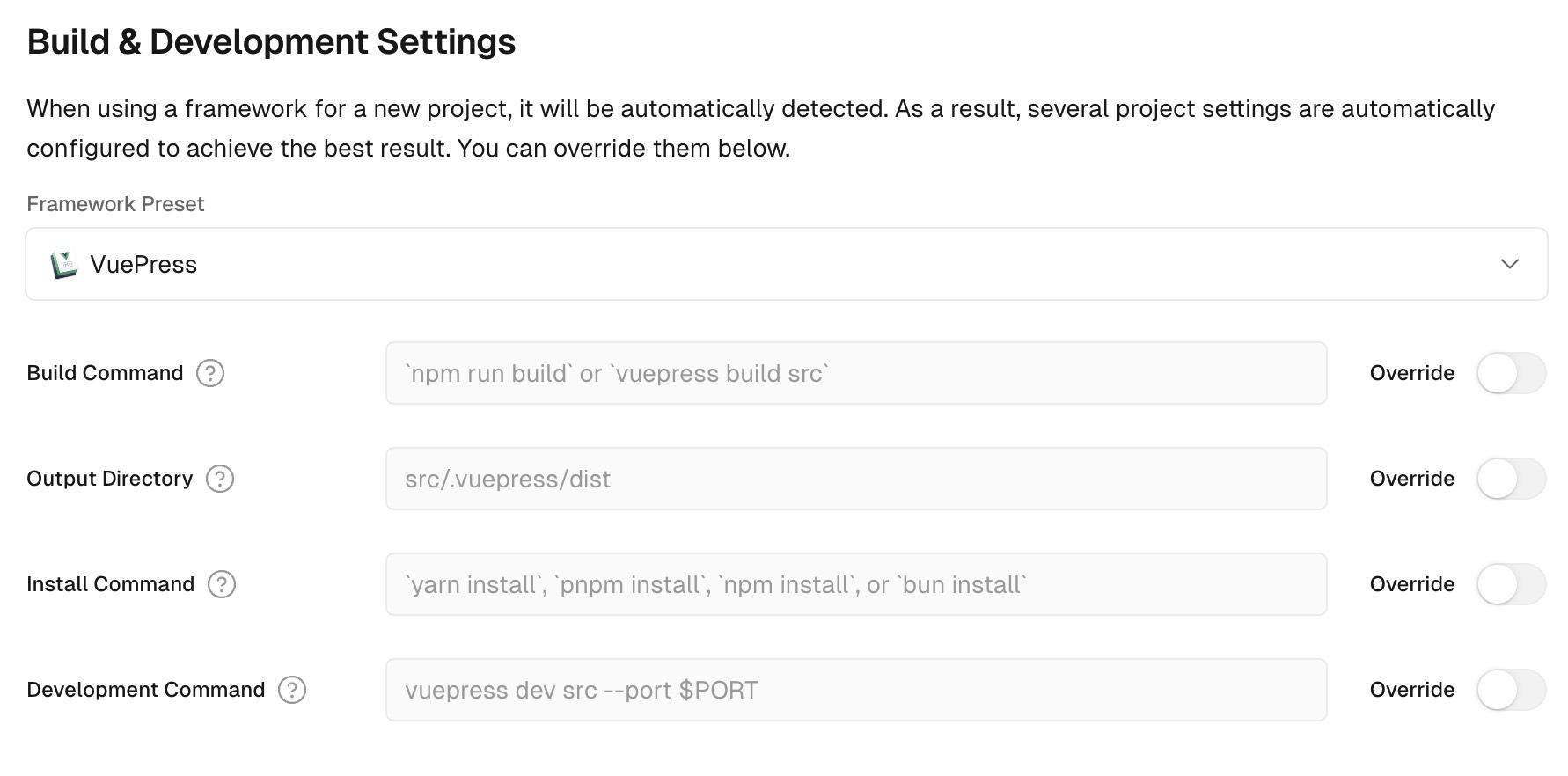Click the Override label beside Build Command
Viewport: 1568px width, 776px height.
click(x=1411, y=373)
